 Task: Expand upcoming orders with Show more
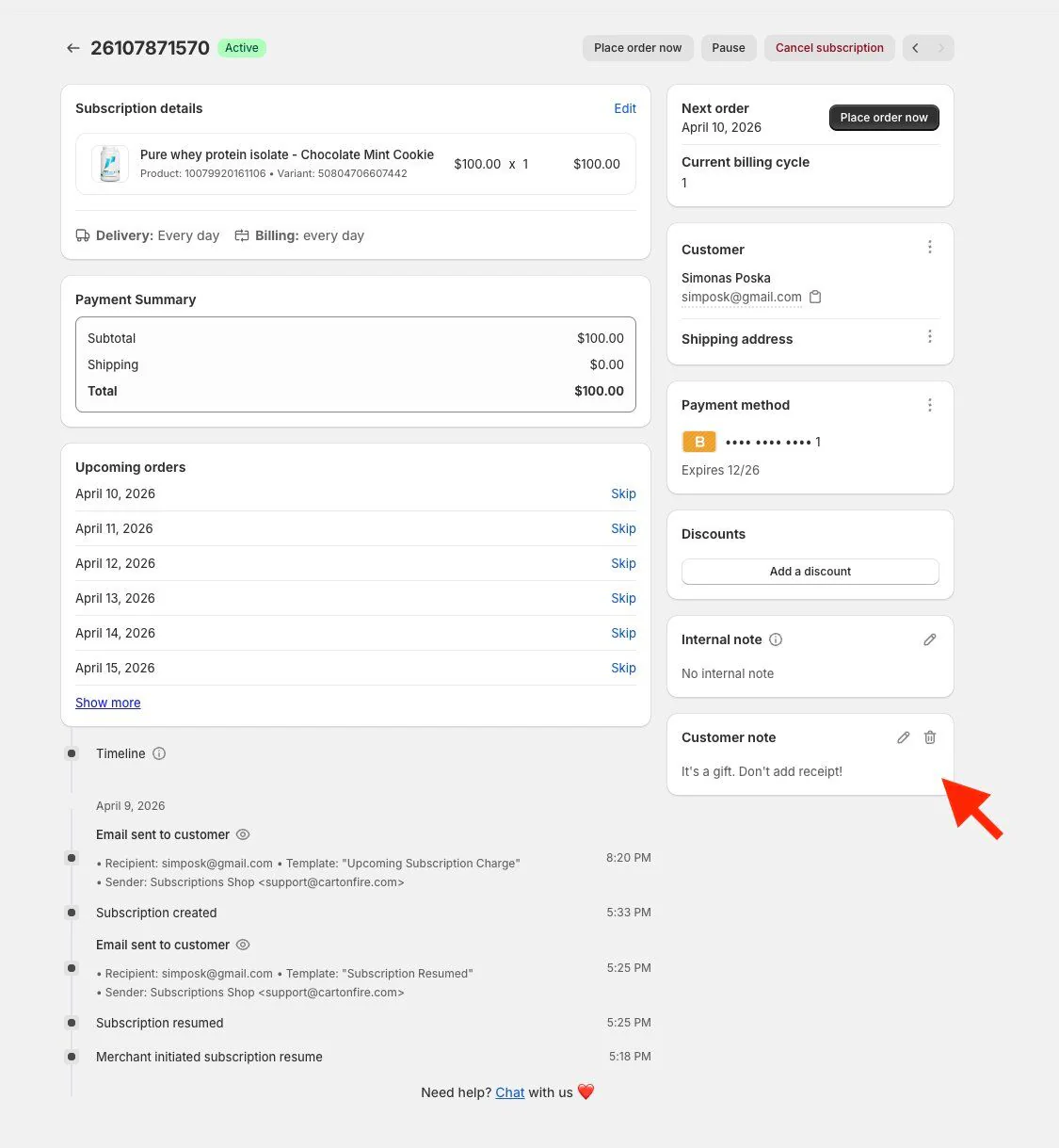click(x=108, y=703)
